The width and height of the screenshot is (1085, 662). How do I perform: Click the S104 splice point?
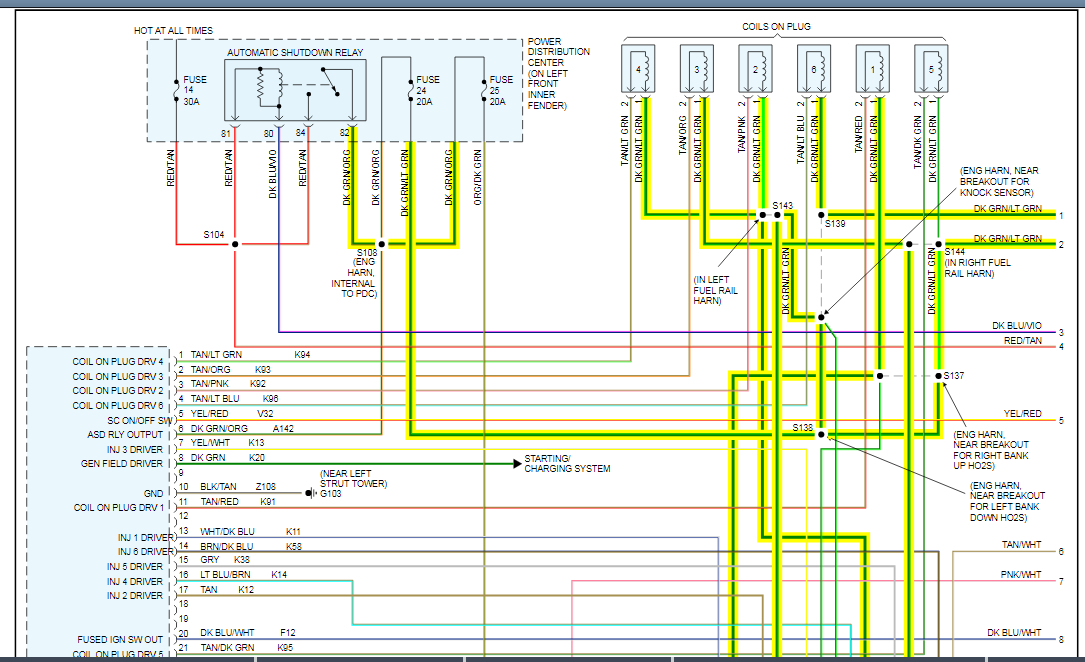tap(235, 243)
